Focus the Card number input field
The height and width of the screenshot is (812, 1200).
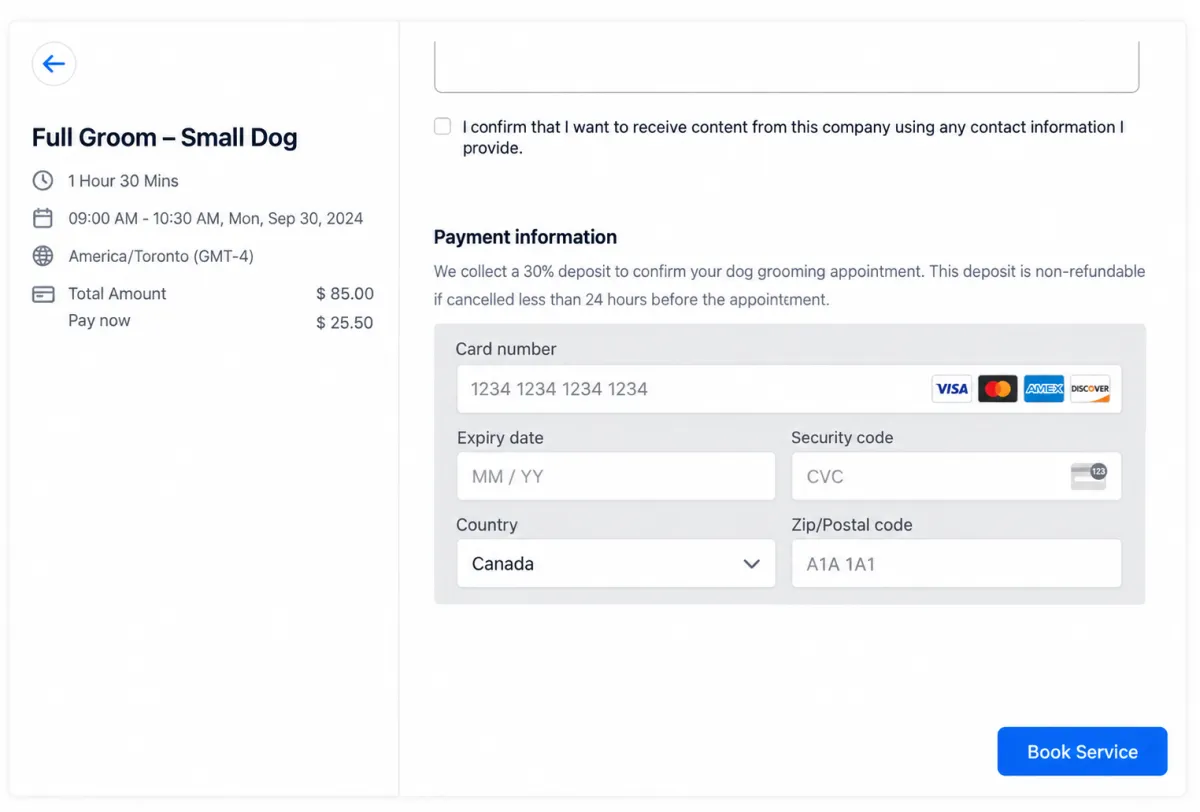pyautogui.click(x=789, y=389)
